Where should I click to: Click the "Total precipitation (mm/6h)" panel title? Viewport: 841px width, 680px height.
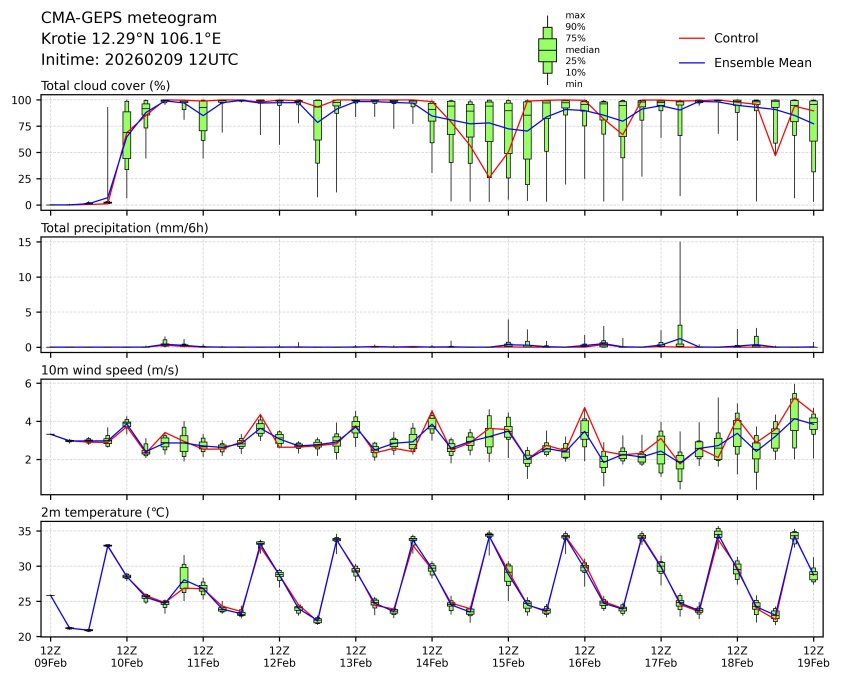pyautogui.click(x=123, y=228)
